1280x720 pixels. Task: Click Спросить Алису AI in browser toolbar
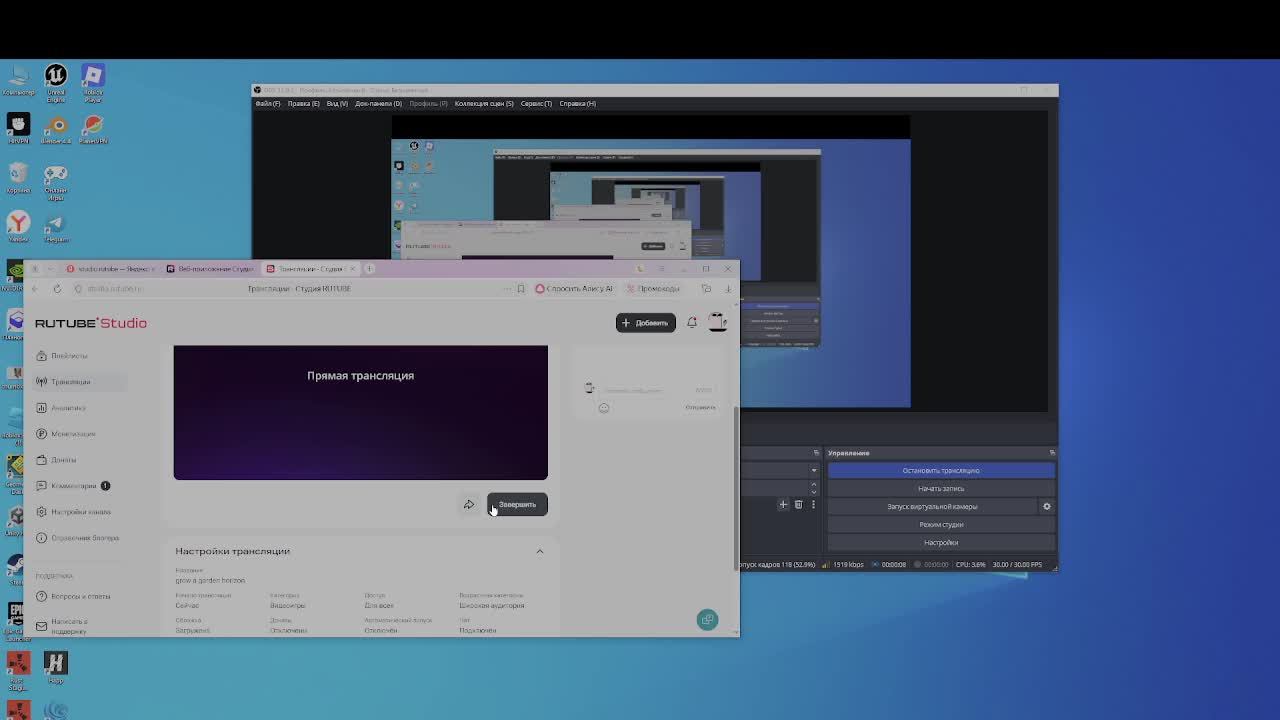click(x=573, y=289)
